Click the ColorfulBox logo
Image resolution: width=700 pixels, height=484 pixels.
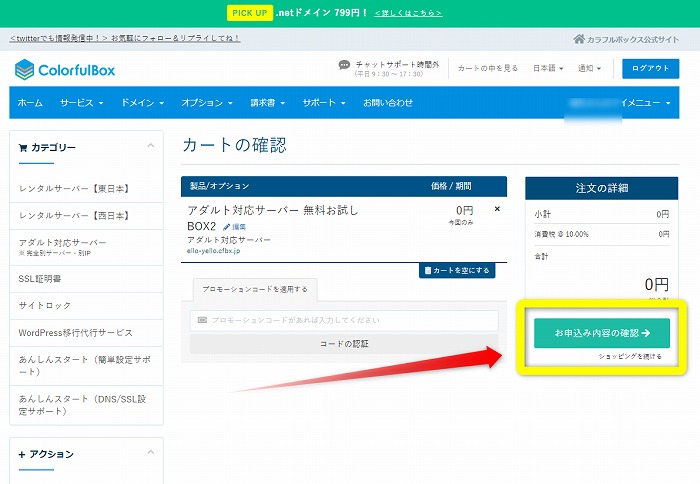pos(65,69)
